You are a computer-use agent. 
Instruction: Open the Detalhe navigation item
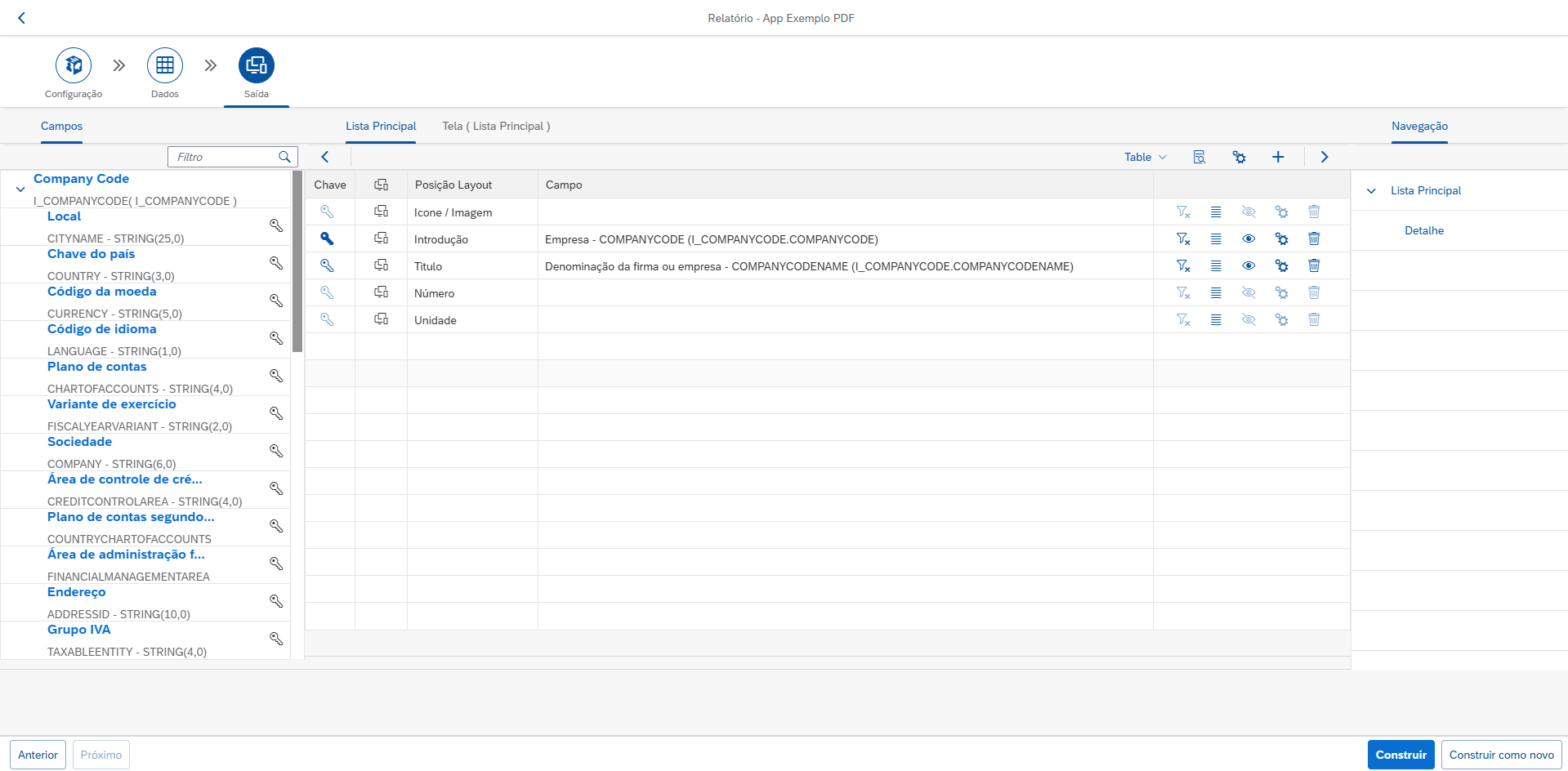coord(1424,230)
